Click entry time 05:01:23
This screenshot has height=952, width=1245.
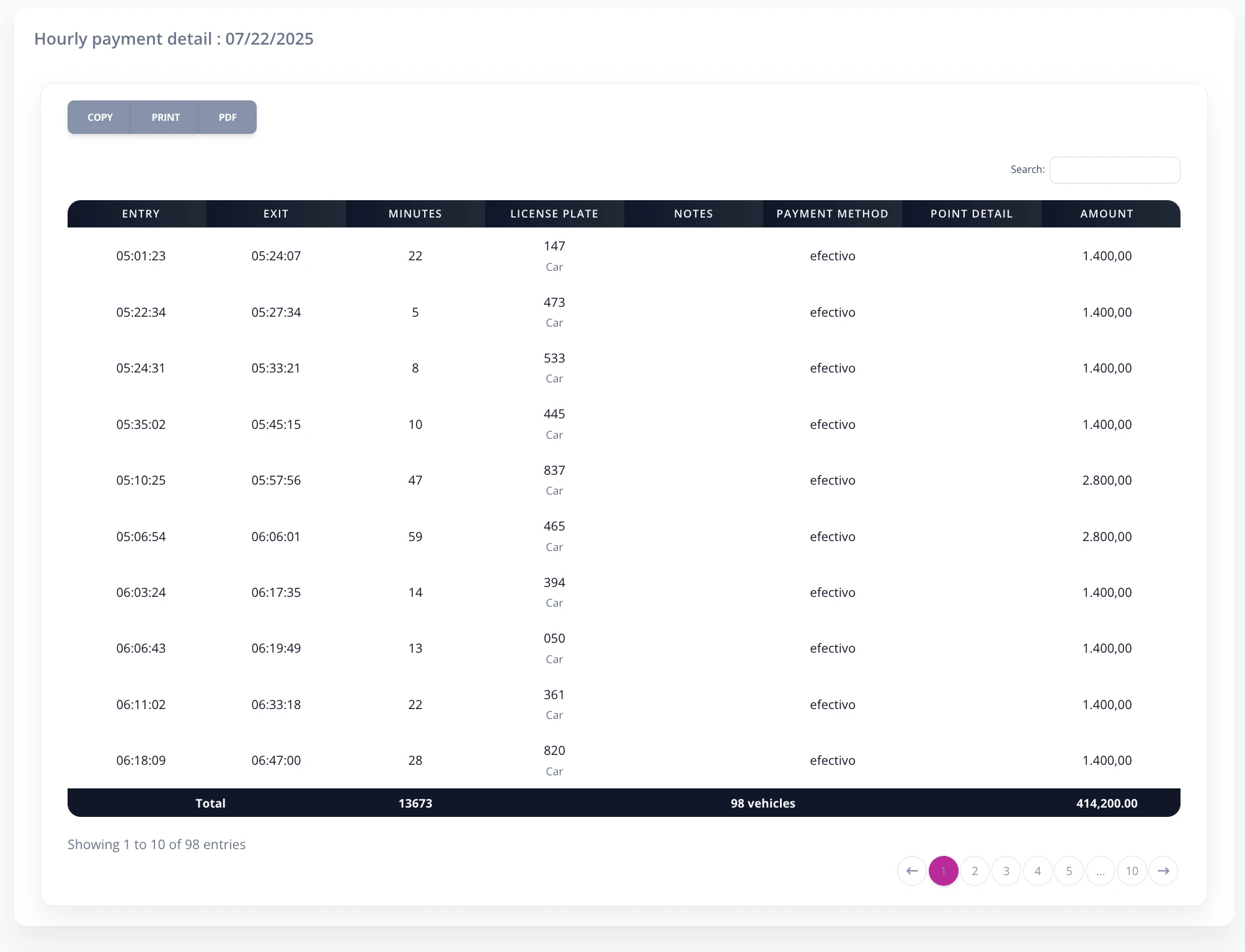[141, 256]
